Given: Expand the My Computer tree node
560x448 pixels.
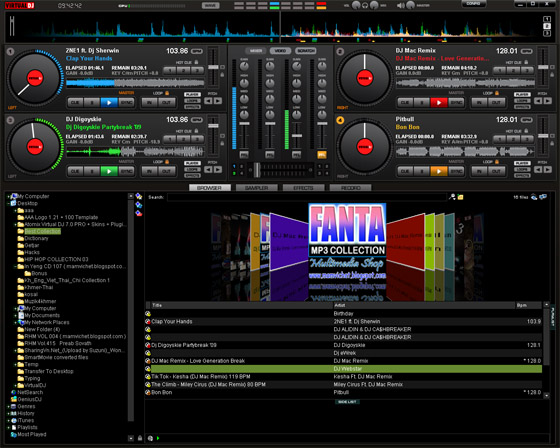Looking at the screenshot, I should (x=9, y=196).
